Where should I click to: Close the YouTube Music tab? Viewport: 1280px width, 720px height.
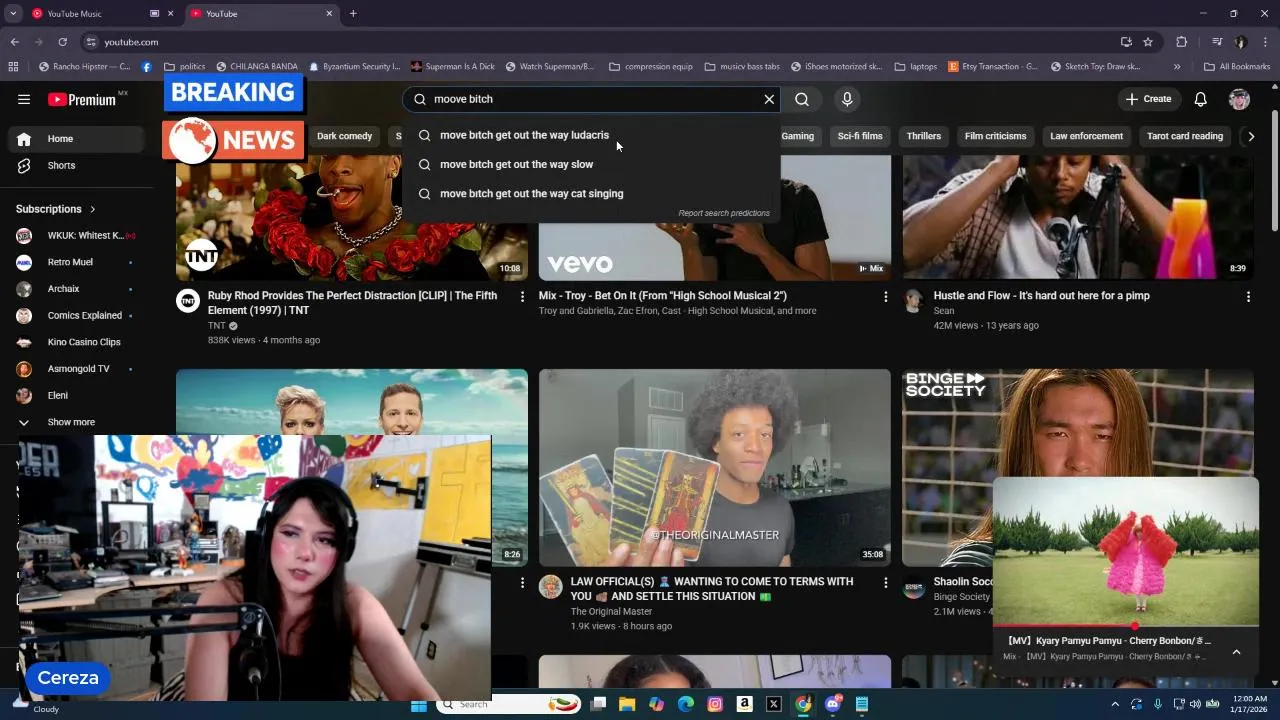click(x=171, y=14)
